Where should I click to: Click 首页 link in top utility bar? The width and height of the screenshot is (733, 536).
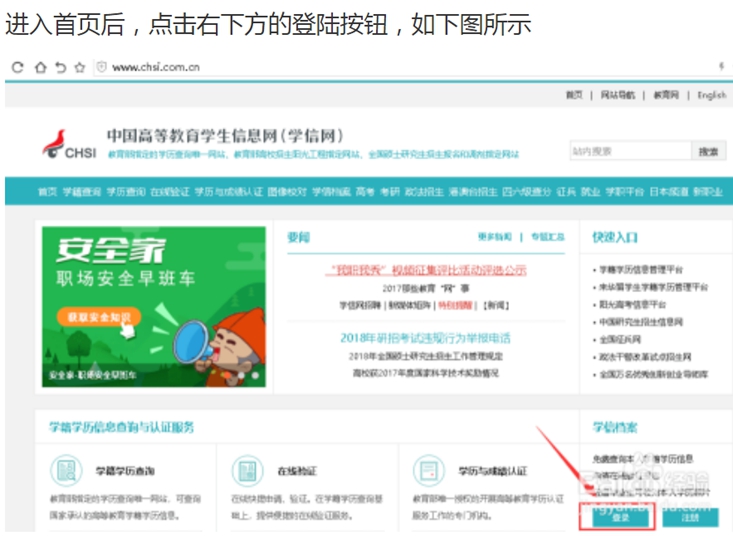[x=574, y=95]
